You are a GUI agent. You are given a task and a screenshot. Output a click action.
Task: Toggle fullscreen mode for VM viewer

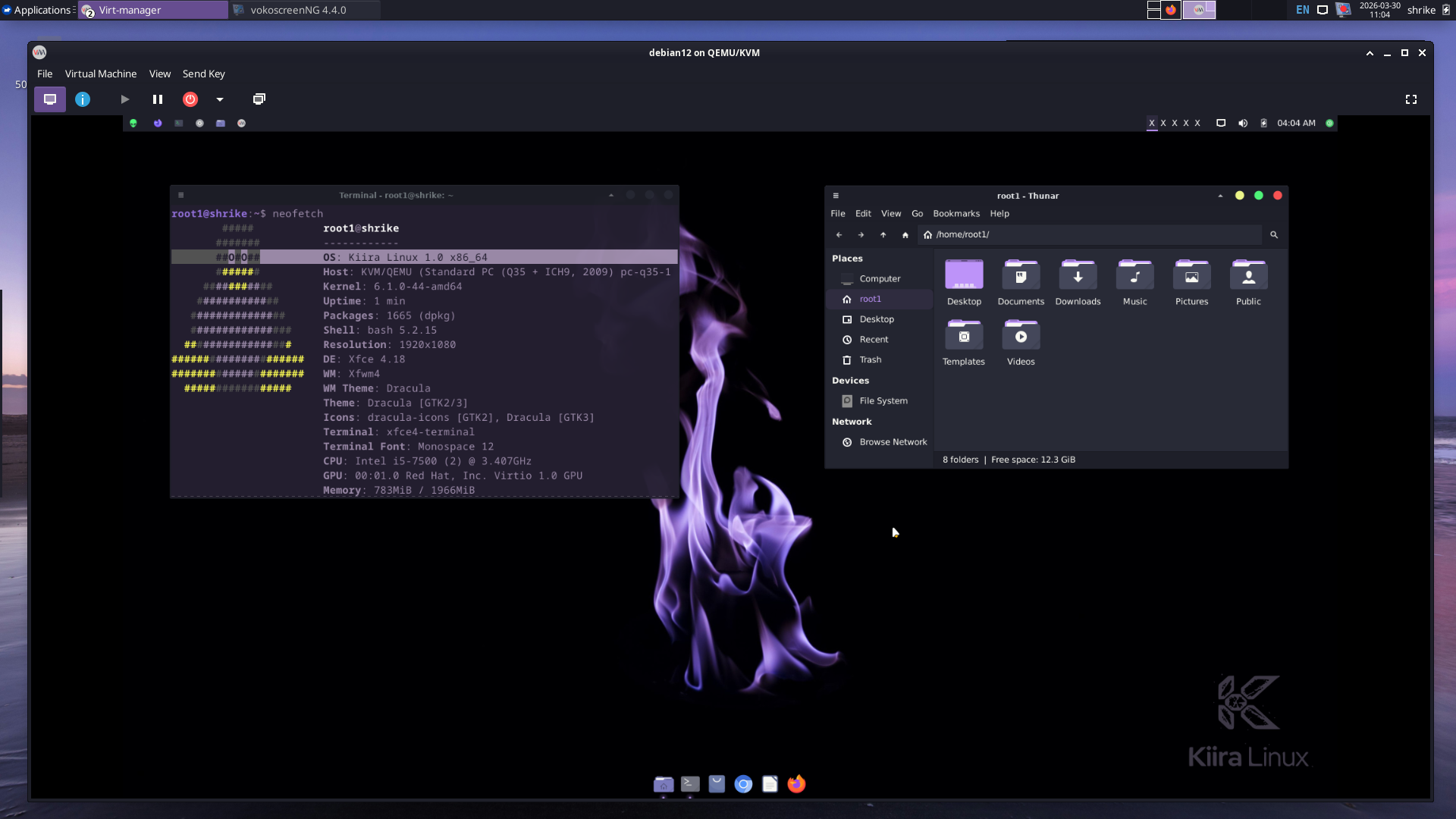[x=1410, y=99]
